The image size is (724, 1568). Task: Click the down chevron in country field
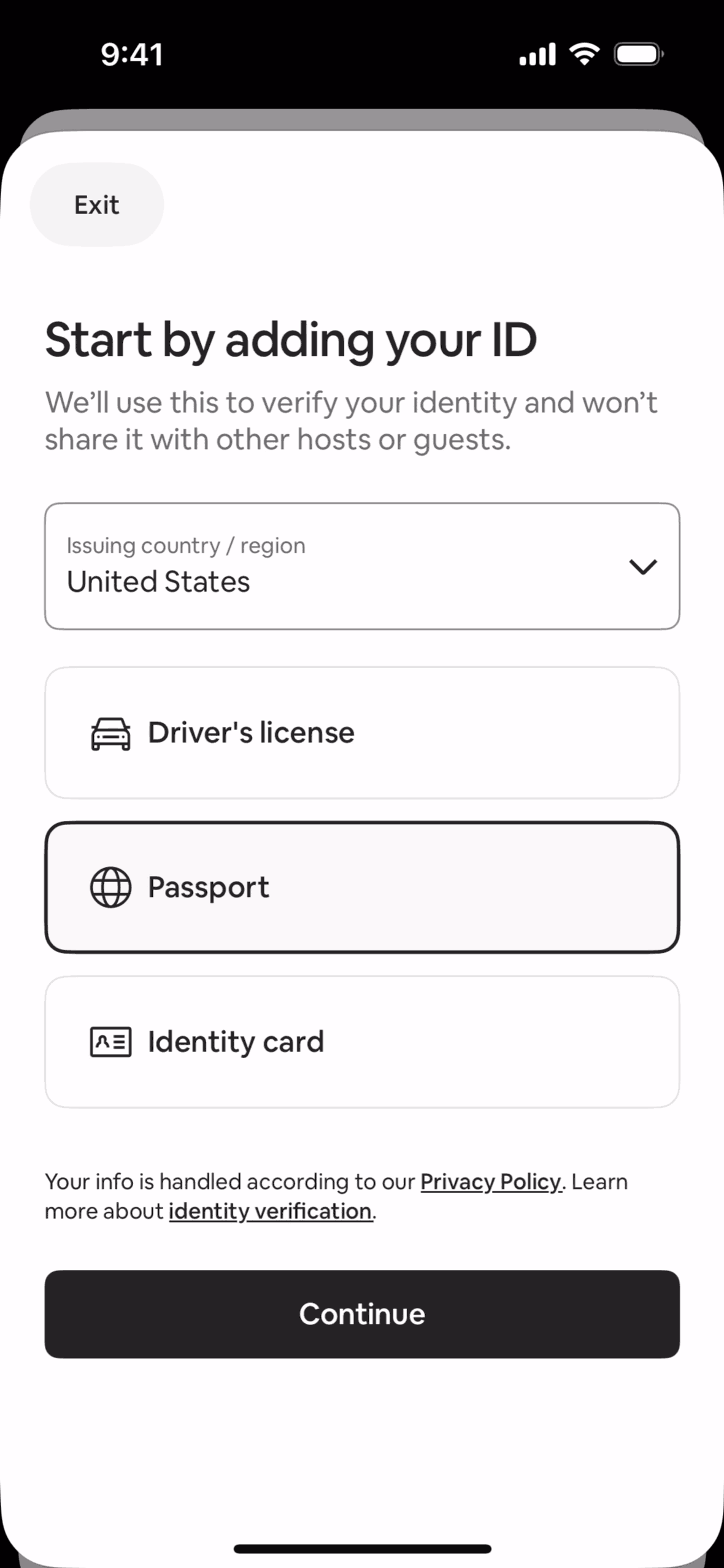tap(643, 566)
